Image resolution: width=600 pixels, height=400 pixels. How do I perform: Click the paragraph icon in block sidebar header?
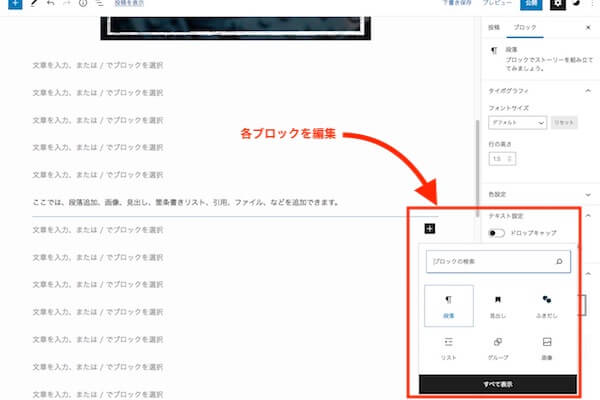[x=494, y=51]
